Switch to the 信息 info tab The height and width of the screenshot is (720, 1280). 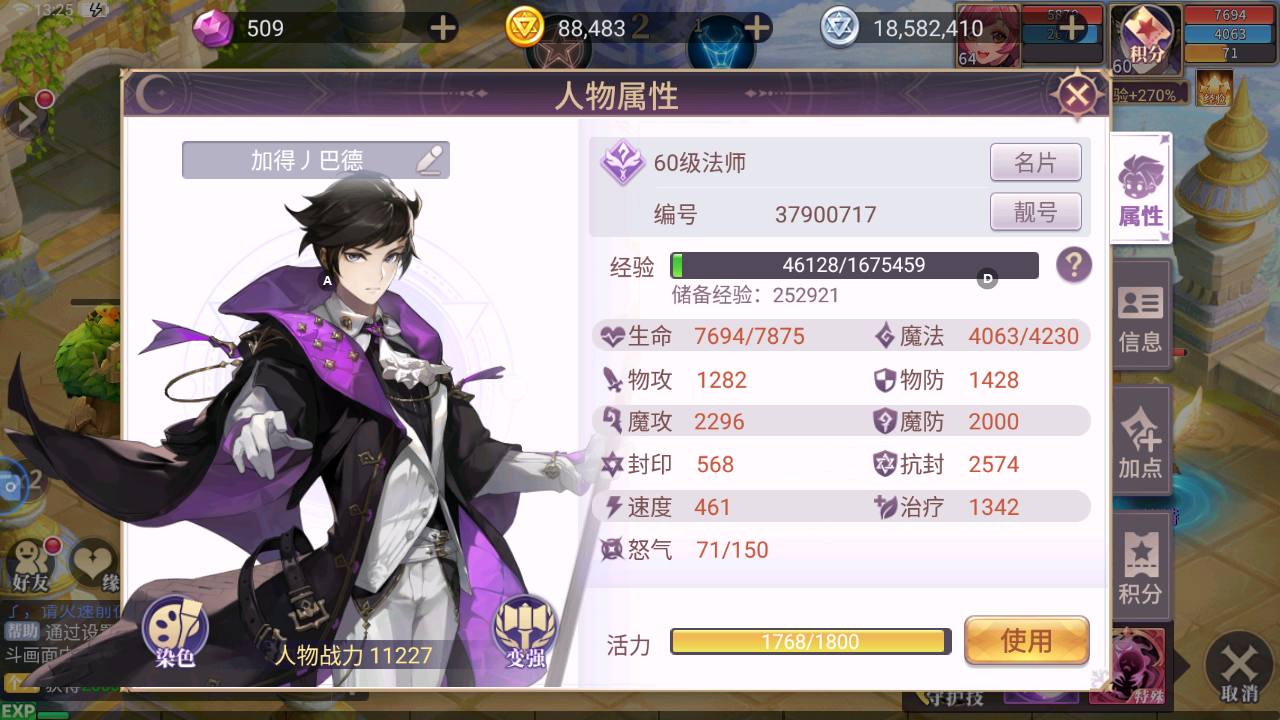coord(1140,318)
